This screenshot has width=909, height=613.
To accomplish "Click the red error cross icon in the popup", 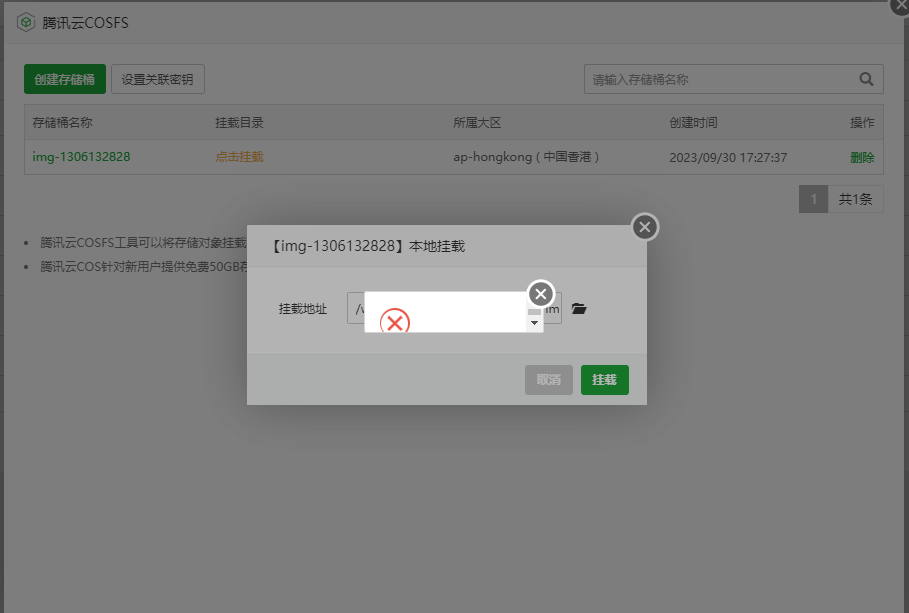I will [x=395, y=321].
